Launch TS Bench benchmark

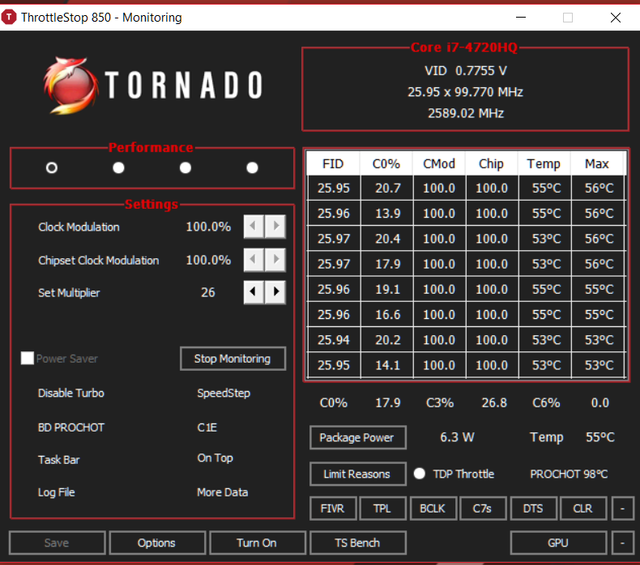(x=358, y=543)
